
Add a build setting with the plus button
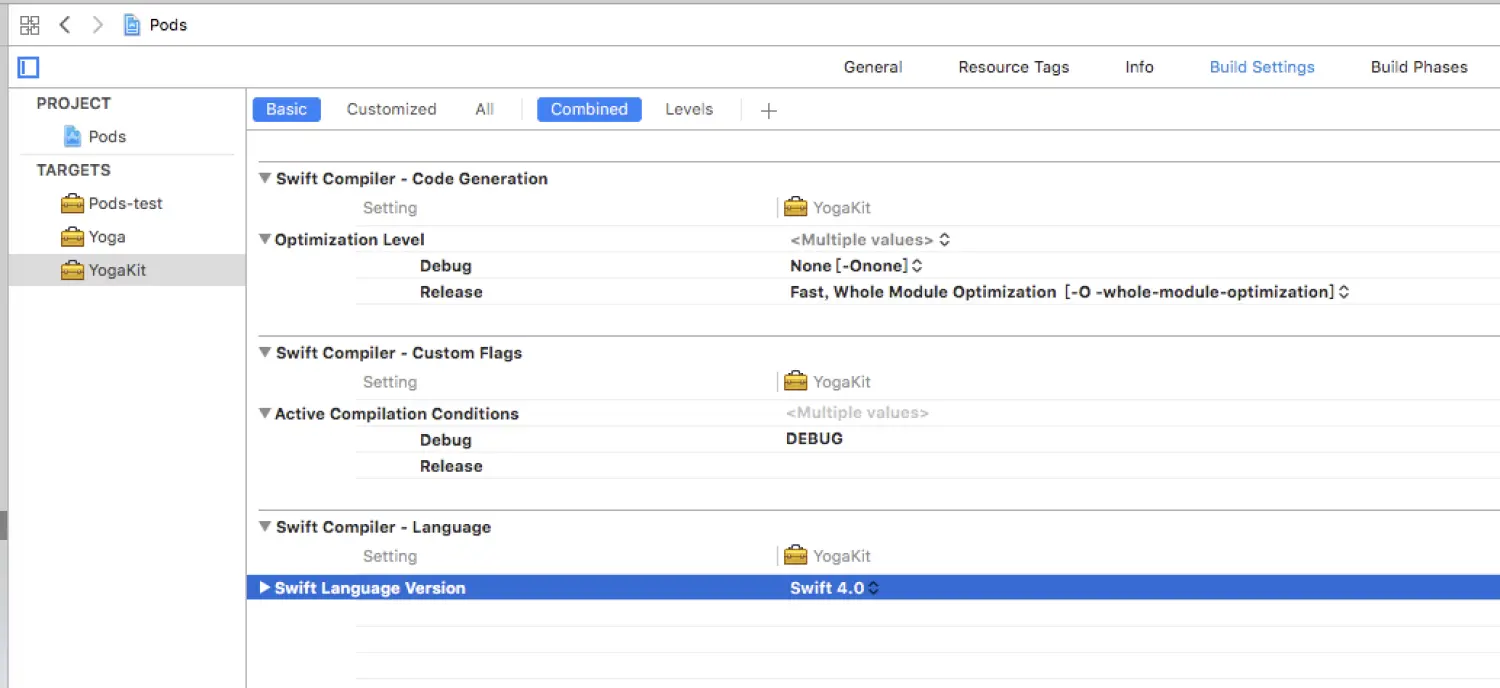[768, 110]
